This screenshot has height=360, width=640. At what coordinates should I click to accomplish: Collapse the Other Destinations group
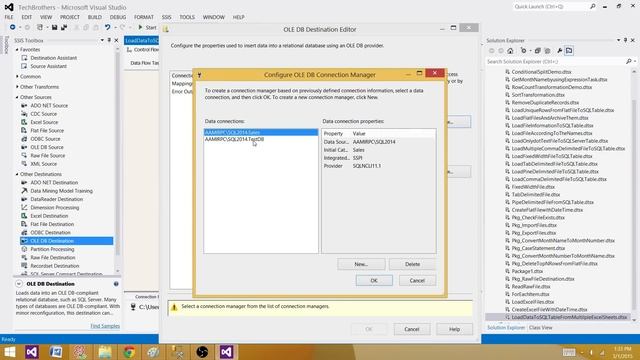[17, 174]
